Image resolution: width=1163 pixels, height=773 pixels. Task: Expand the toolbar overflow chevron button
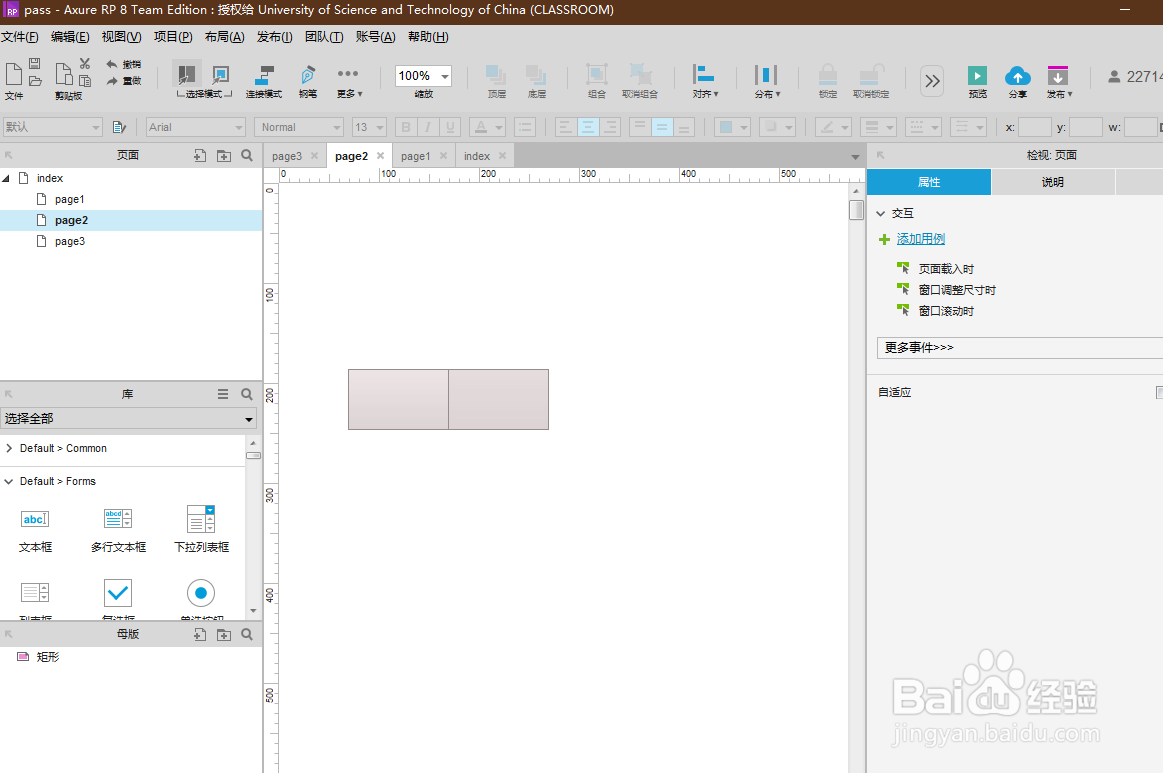[x=932, y=81]
